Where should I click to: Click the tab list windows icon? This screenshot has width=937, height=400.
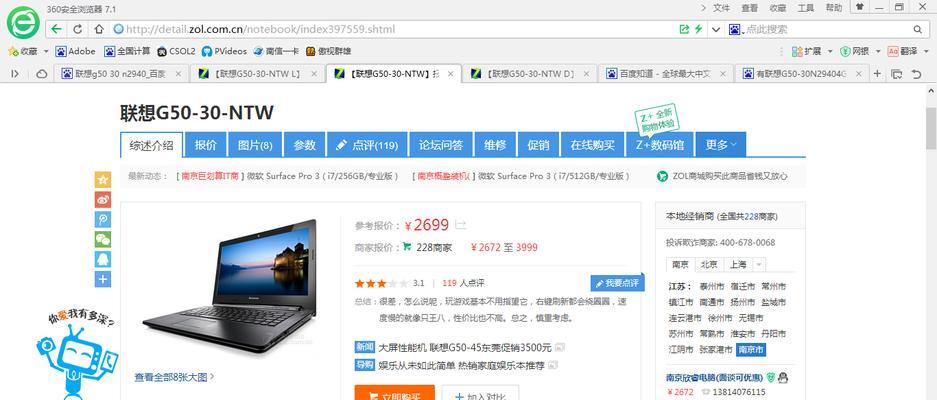click(x=896, y=74)
